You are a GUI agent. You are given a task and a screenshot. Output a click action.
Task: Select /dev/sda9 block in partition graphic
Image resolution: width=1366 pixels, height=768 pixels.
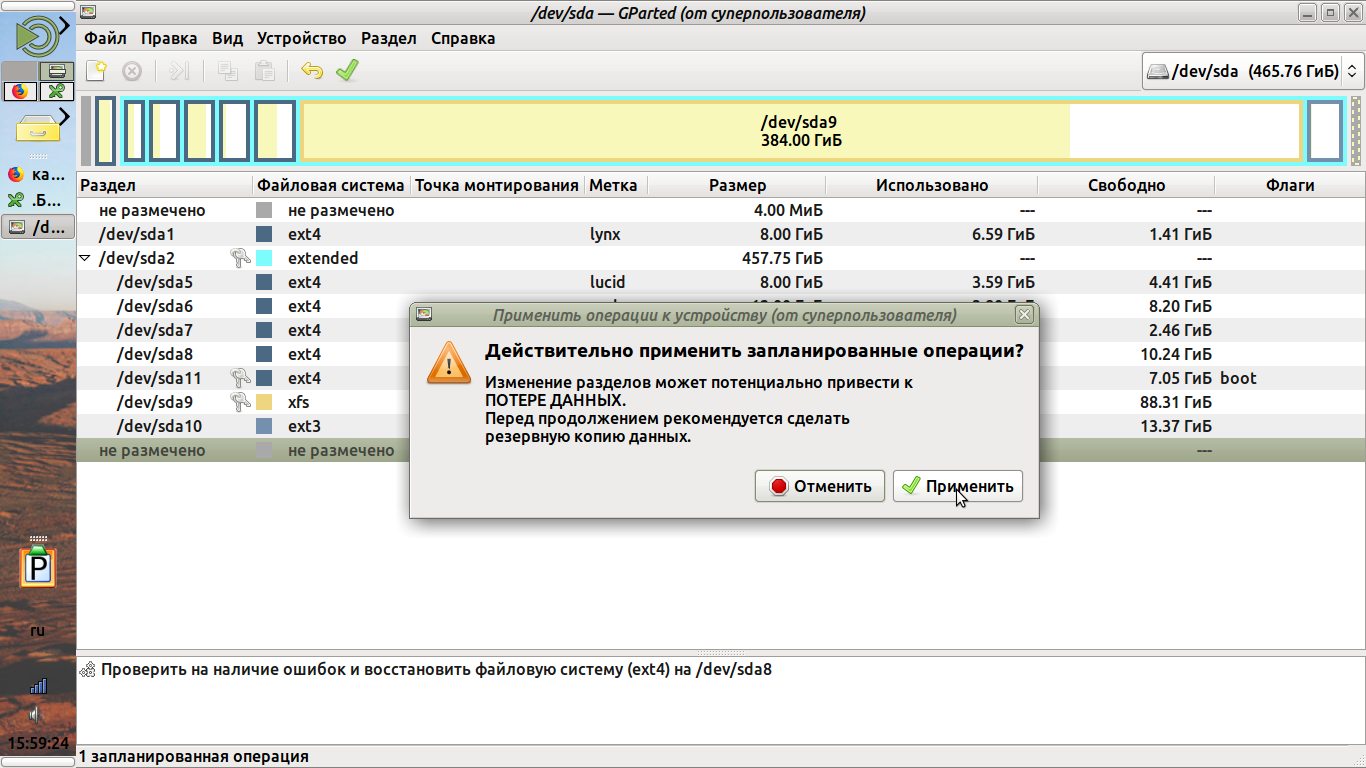point(801,131)
